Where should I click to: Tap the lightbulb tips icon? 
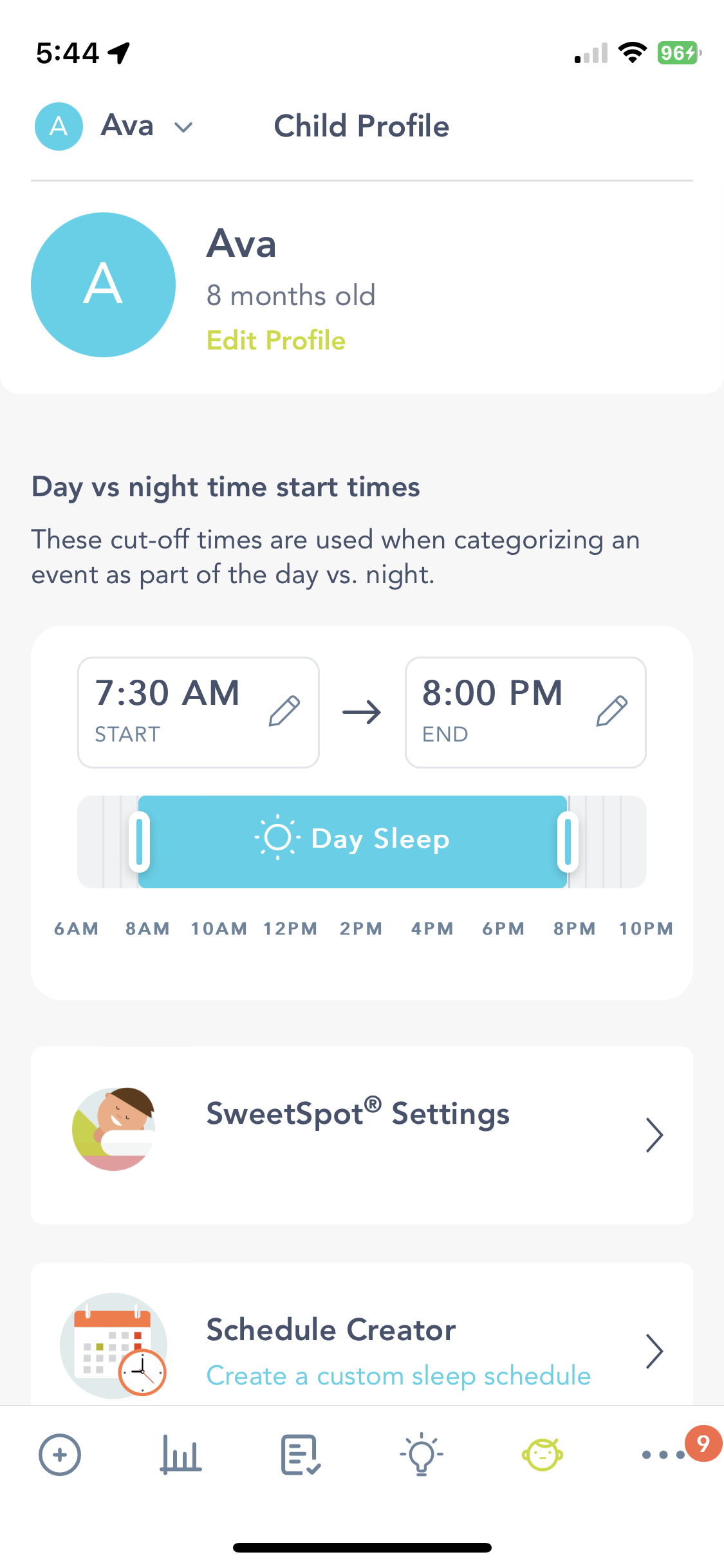click(422, 1455)
